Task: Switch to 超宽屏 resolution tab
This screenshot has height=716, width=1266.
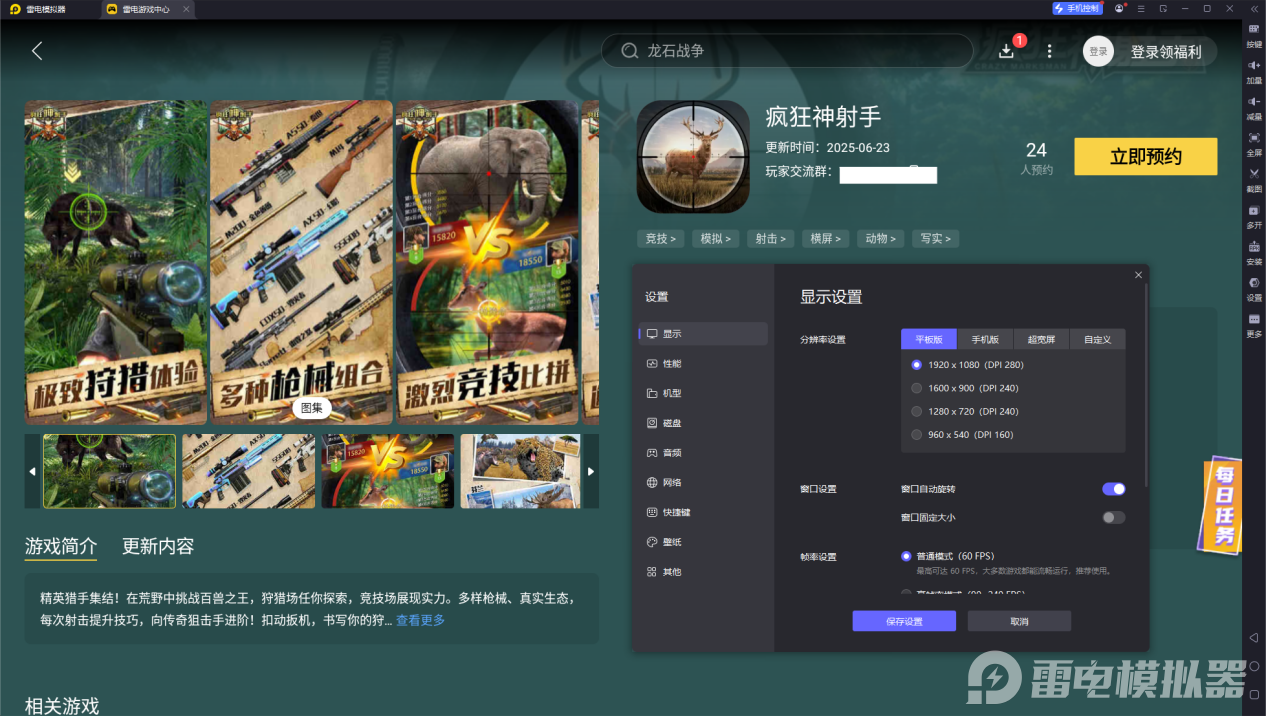Action: pos(1041,339)
